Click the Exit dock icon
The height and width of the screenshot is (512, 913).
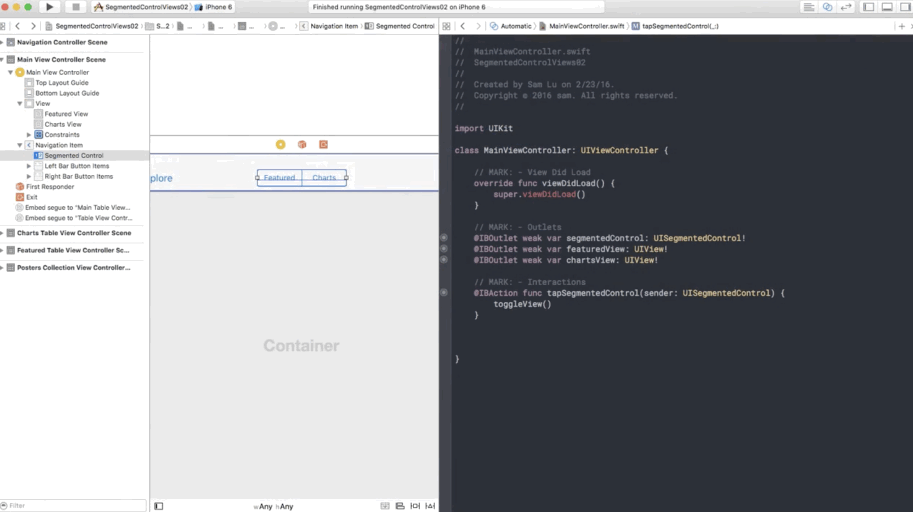[323, 144]
